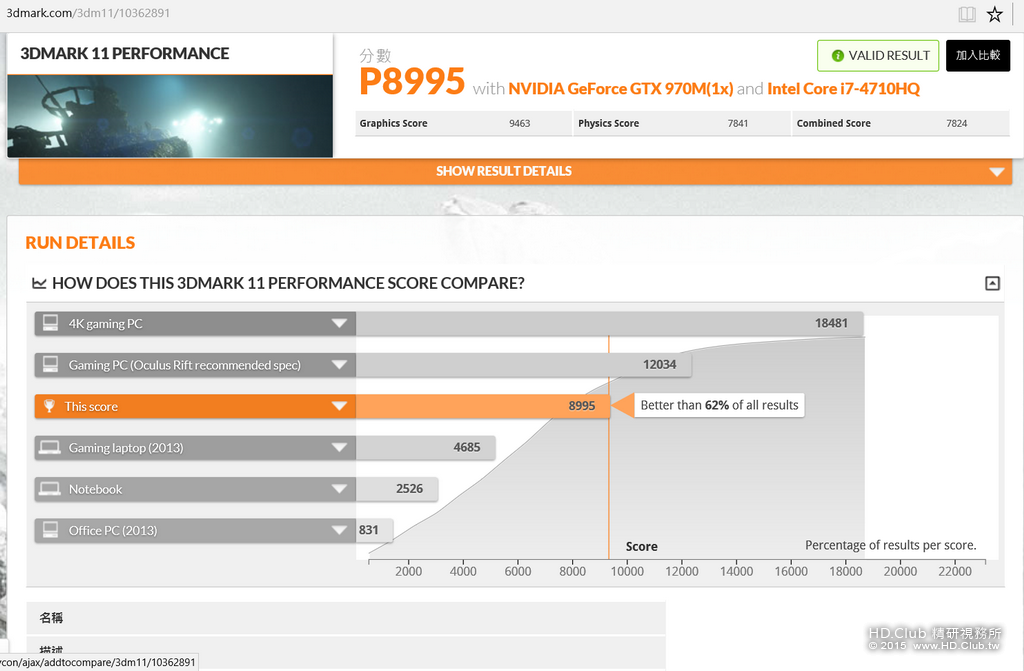Viewport: 1024px width, 671px height.
Task: Click Better than 62% tooltip
Action: click(719, 405)
